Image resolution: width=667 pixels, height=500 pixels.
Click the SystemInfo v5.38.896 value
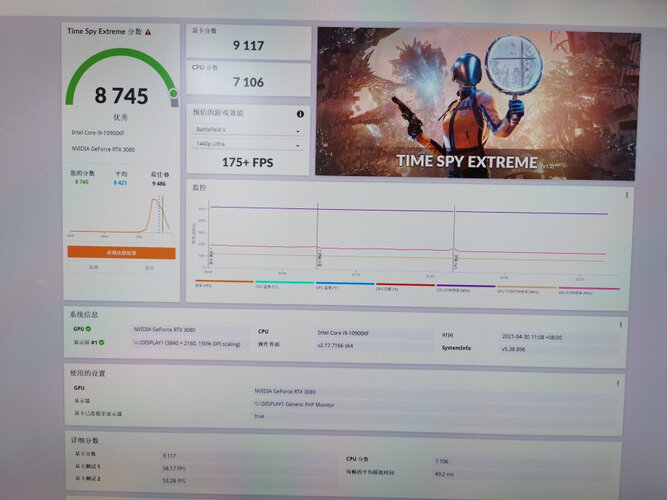[513, 349]
